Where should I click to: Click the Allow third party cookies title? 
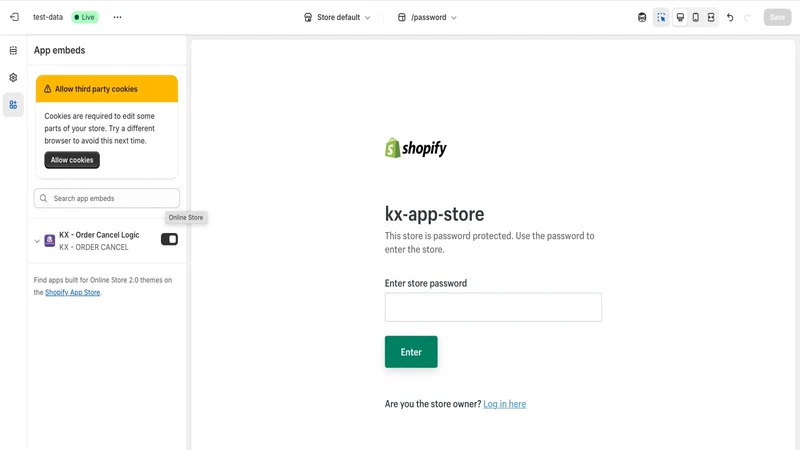(x=96, y=89)
